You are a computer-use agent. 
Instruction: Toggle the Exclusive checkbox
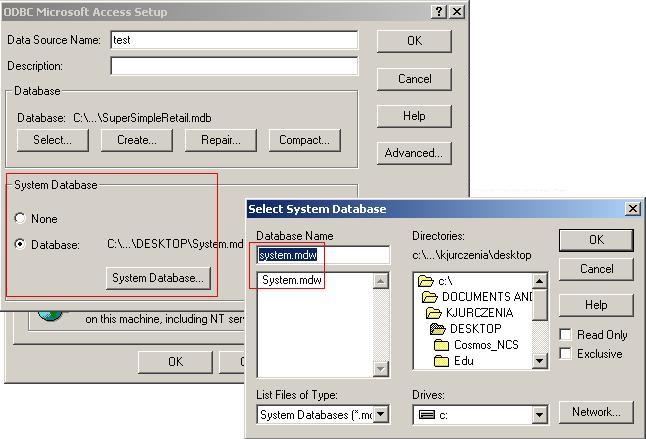pos(566,354)
